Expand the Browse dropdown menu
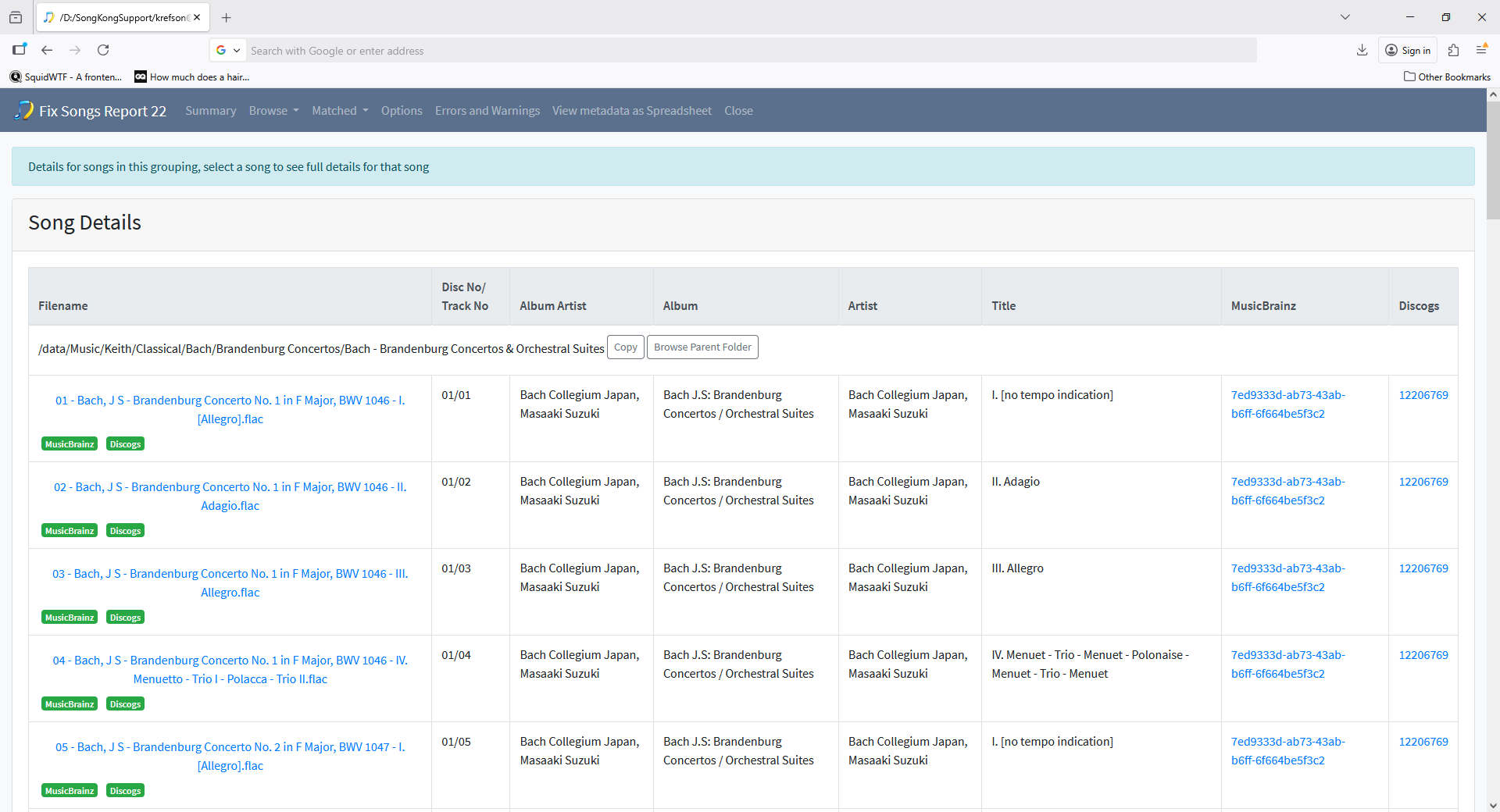The width and height of the screenshot is (1500, 812). point(273,111)
